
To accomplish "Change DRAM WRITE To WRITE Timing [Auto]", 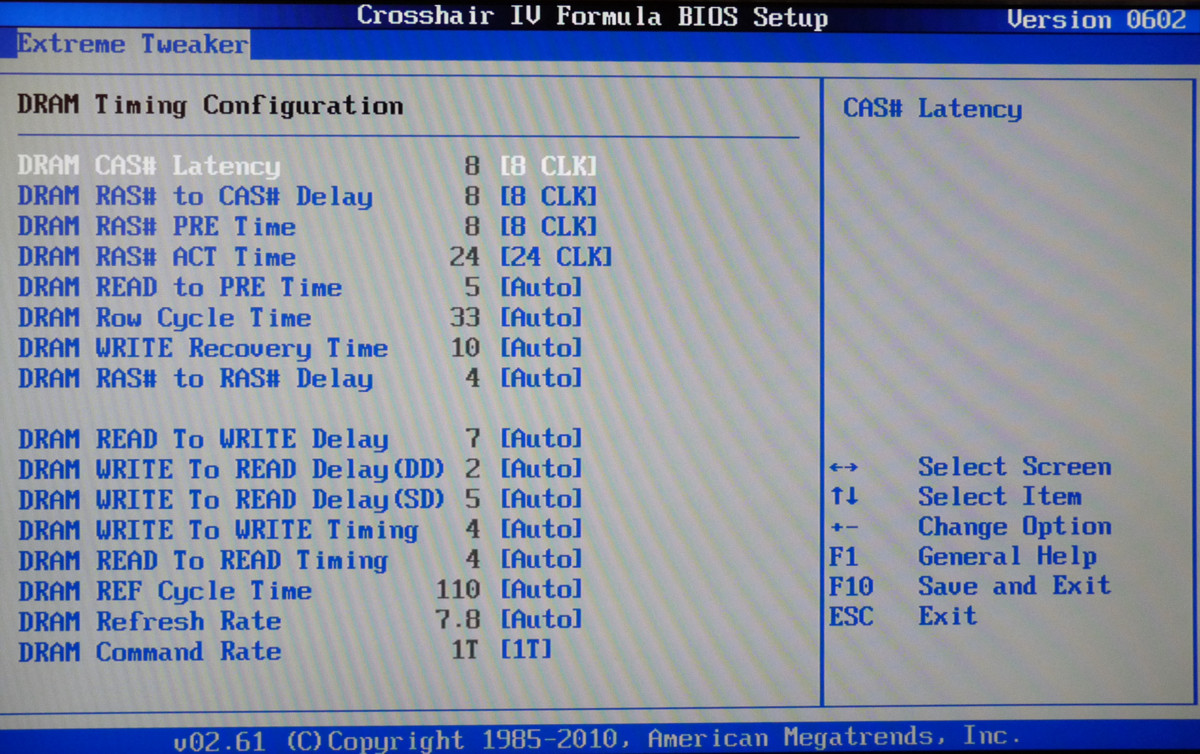I will pos(541,529).
